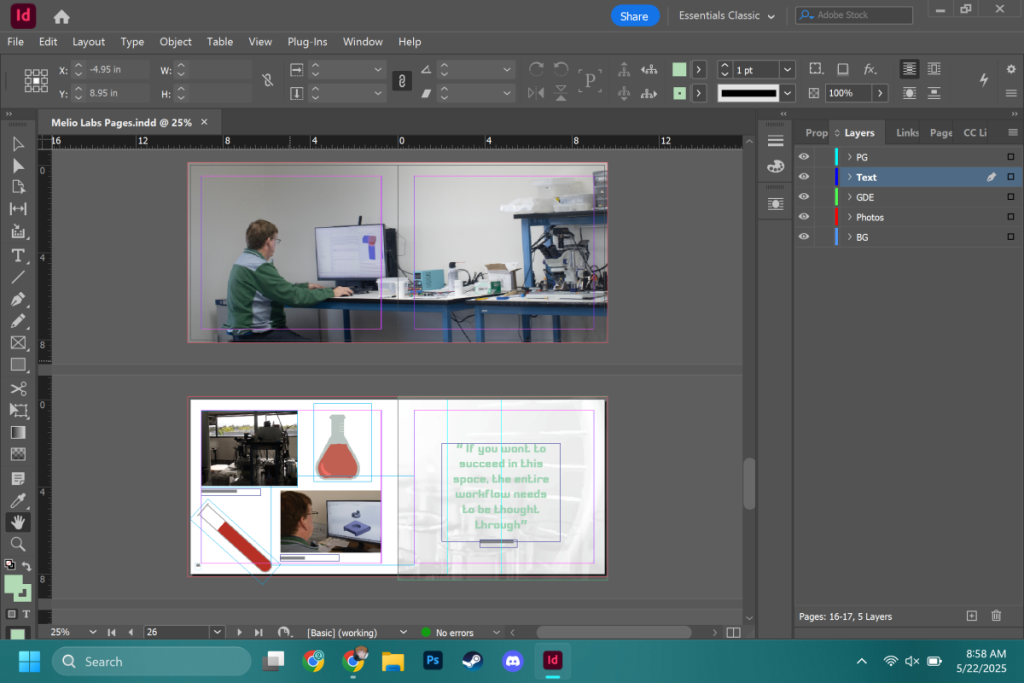Hide the Photos layer
Viewport: 1024px width, 683px height.
point(804,217)
